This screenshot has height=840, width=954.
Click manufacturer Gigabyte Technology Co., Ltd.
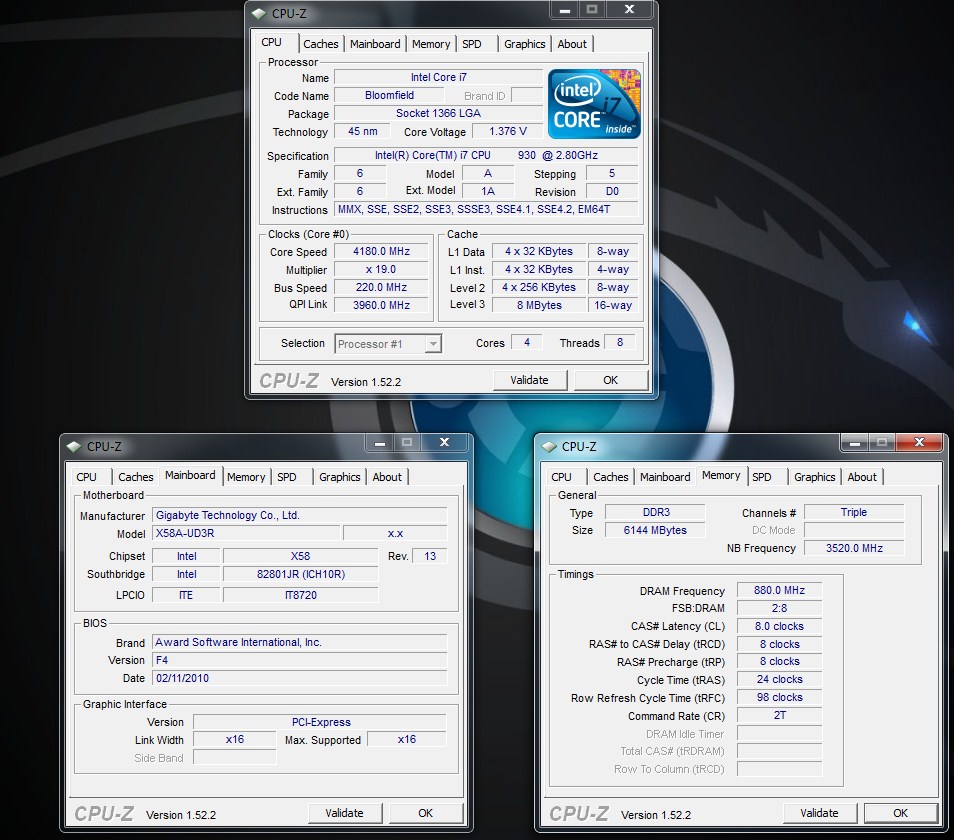point(300,515)
